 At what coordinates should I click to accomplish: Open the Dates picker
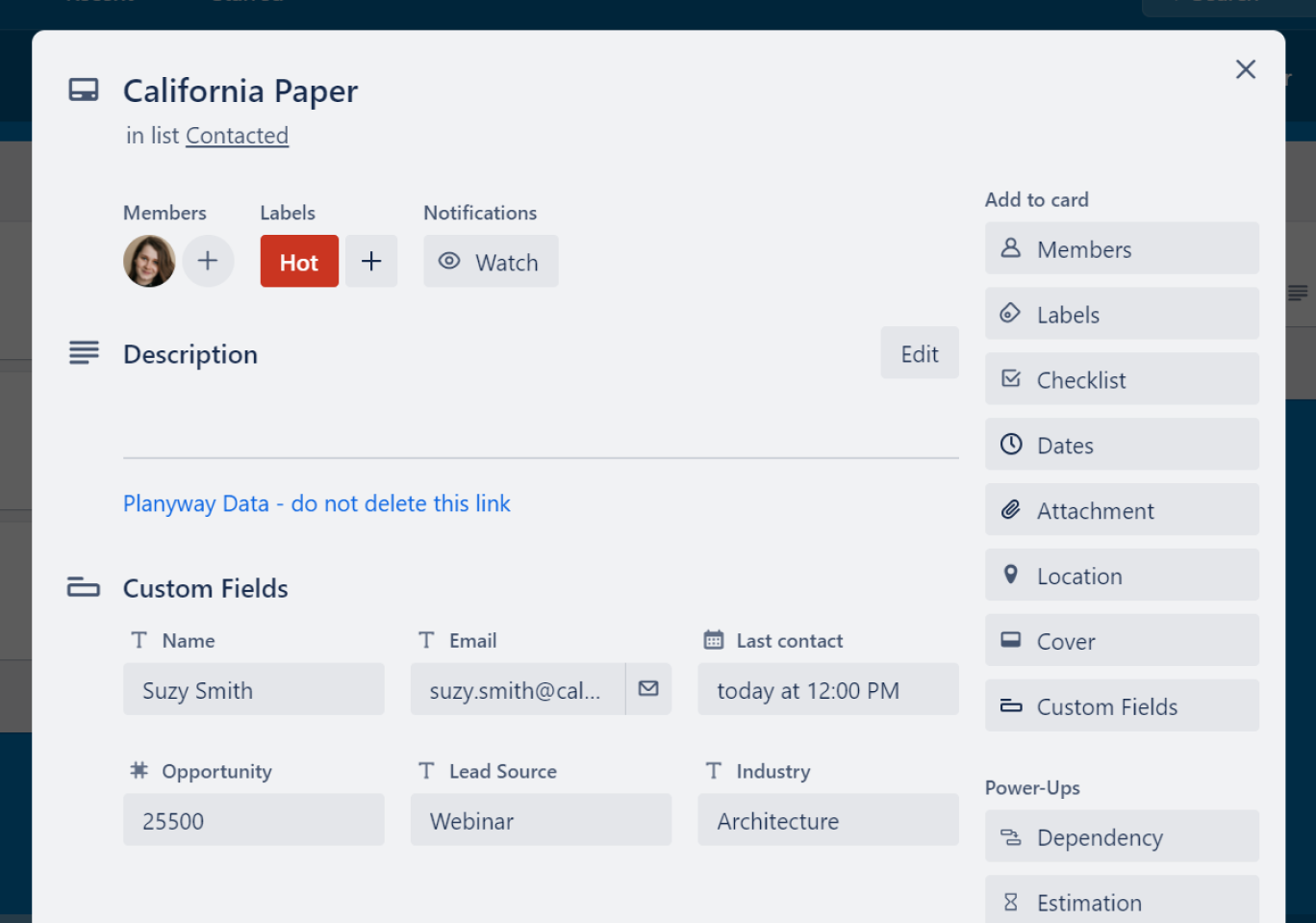[x=1121, y=446]
